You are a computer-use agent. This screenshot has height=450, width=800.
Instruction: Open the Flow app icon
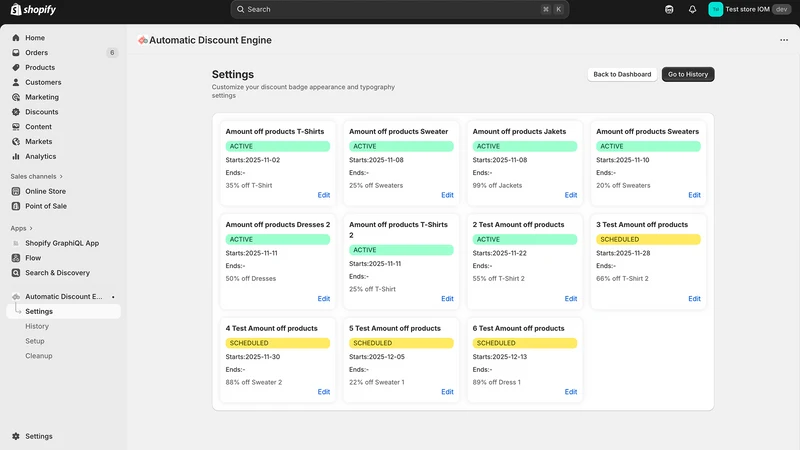click(16, 258)
